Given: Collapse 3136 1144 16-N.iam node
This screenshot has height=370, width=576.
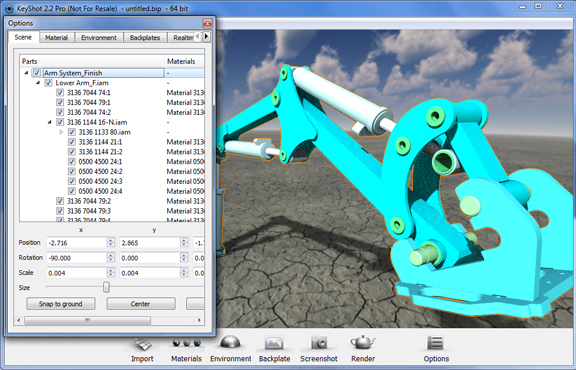Looking at the screenshot, I should [50, 122].
